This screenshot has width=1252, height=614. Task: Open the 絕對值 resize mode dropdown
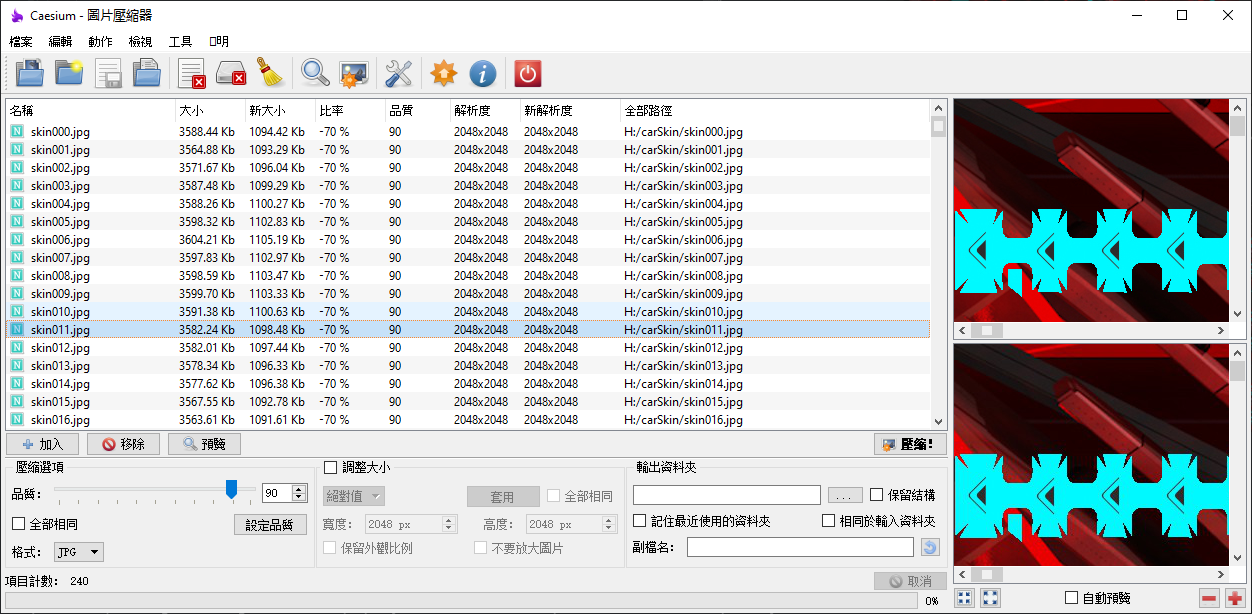tap(354, 496)
